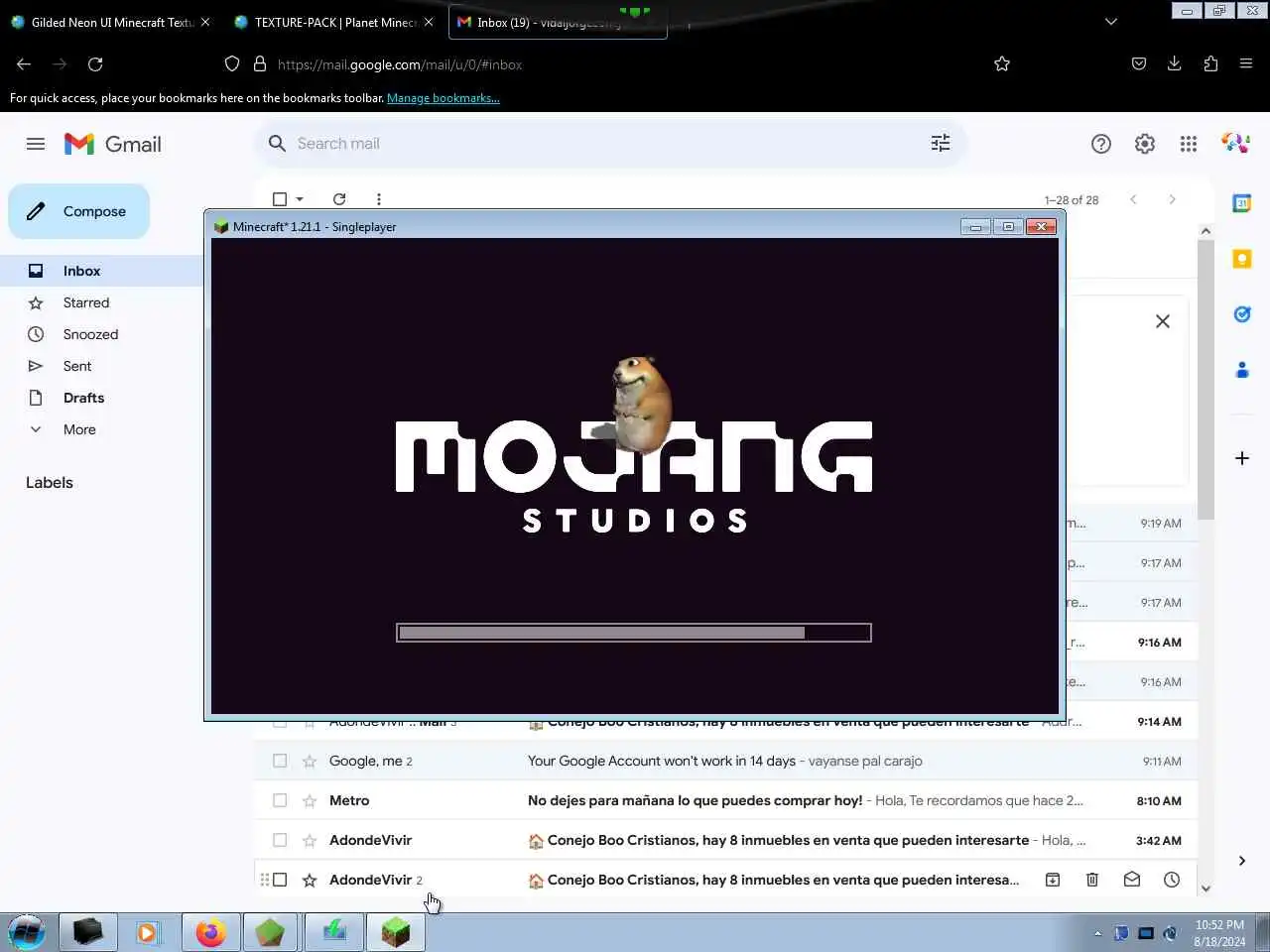
Task: Get add-ons plus icon in side panel
Action: (x=1241, y=458)
